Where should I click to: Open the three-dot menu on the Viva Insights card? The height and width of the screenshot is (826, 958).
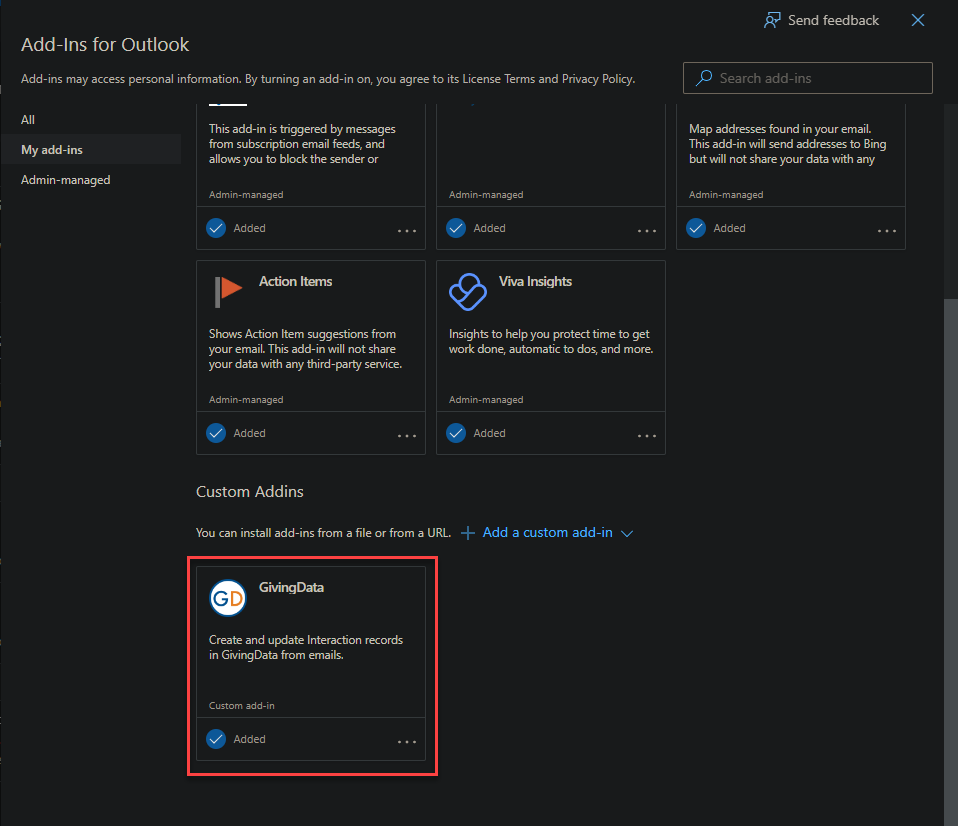point(646,435)
